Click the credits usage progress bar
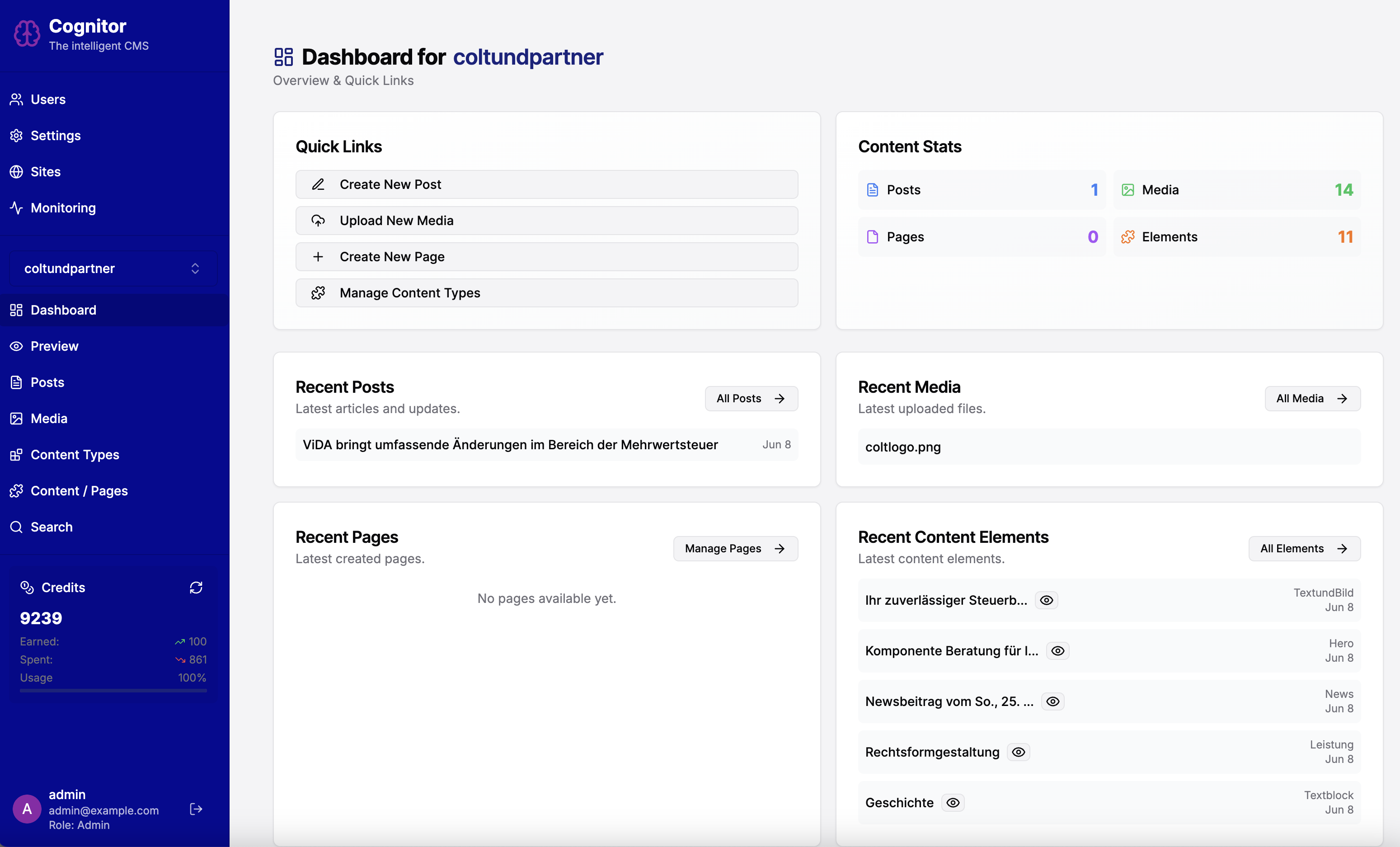The height and width of the screenshot is (847, 1400). (x=113, y=691)
